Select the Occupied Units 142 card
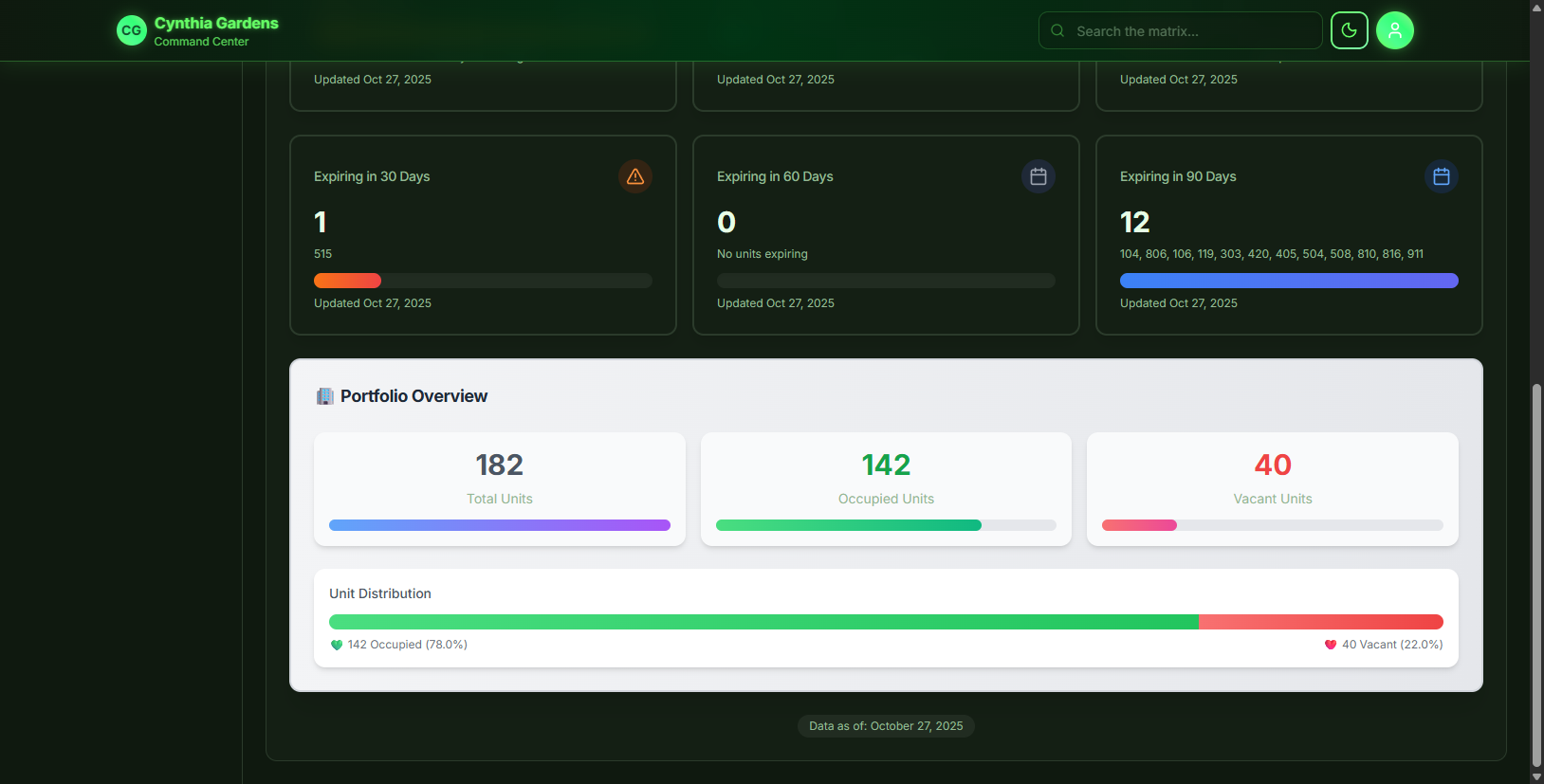The width and height of the screenshot is (1544, 784). click(x=886, y=488)
